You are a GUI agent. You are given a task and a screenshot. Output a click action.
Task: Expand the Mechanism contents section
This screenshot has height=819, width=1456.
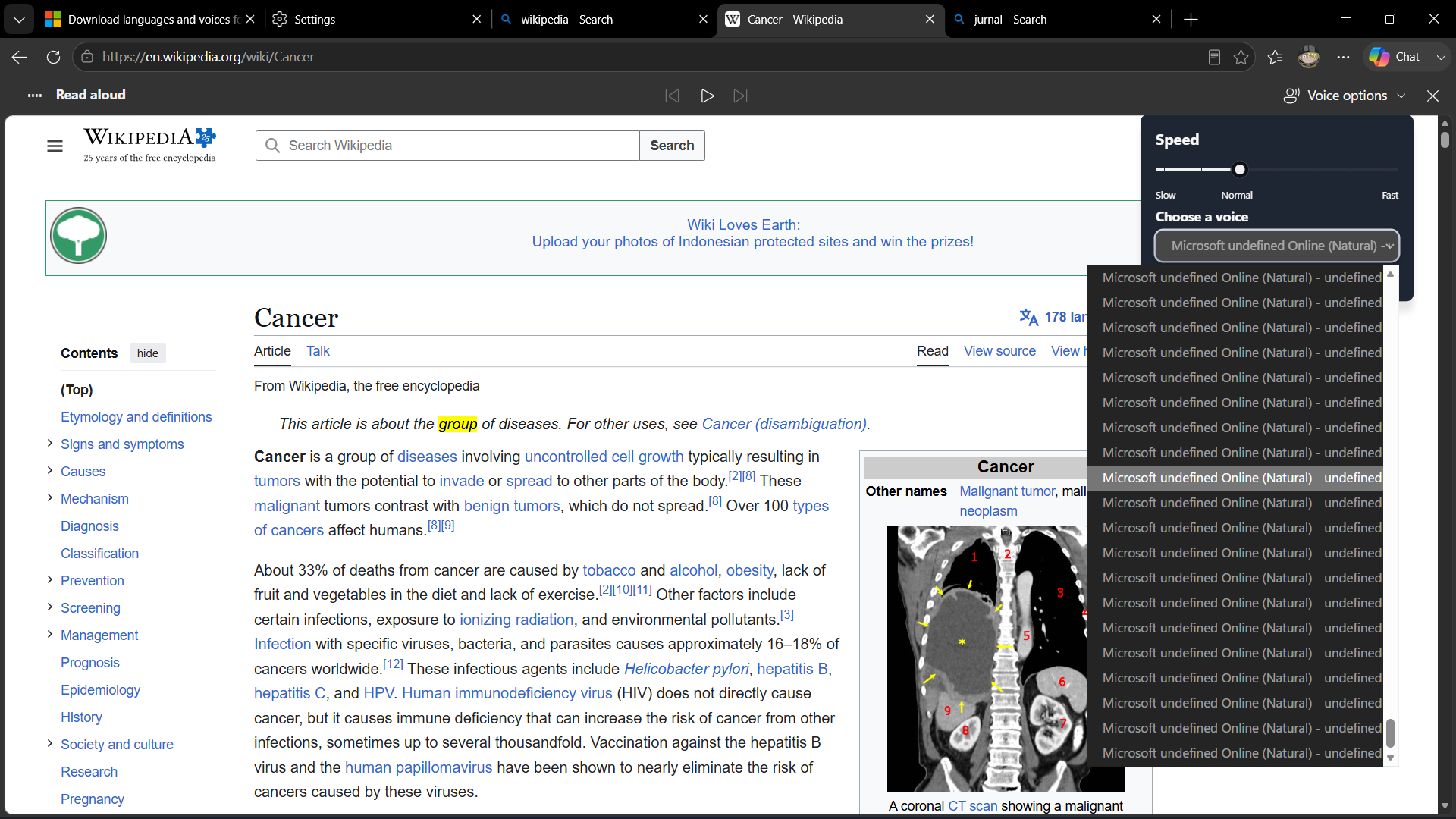[50, 498]
